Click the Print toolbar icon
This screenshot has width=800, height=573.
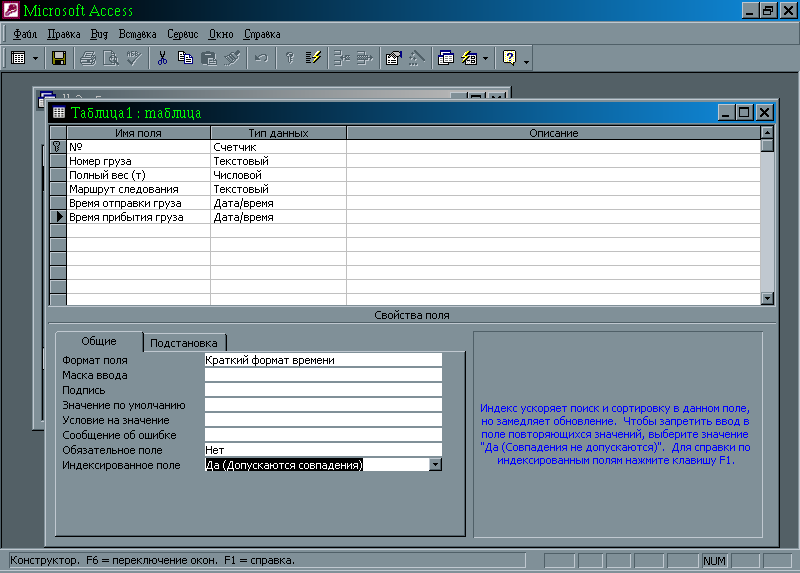tap(88, 58)
